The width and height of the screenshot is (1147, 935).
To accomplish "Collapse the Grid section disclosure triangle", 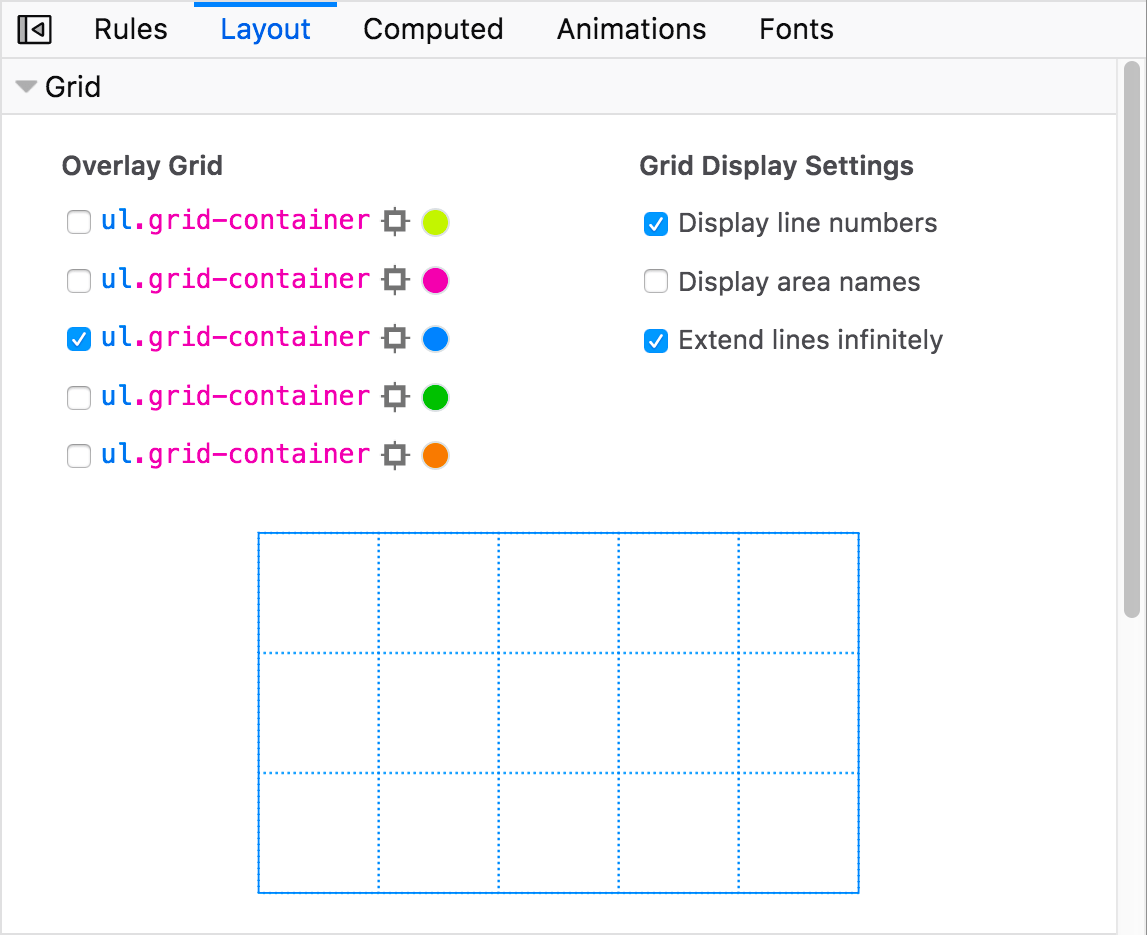I will (26, 86).
